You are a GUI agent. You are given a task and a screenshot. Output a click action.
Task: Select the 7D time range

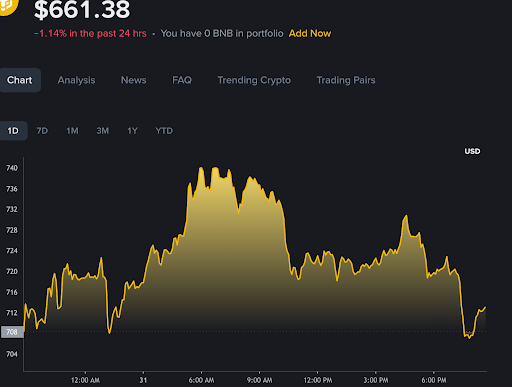pos(42,131)
